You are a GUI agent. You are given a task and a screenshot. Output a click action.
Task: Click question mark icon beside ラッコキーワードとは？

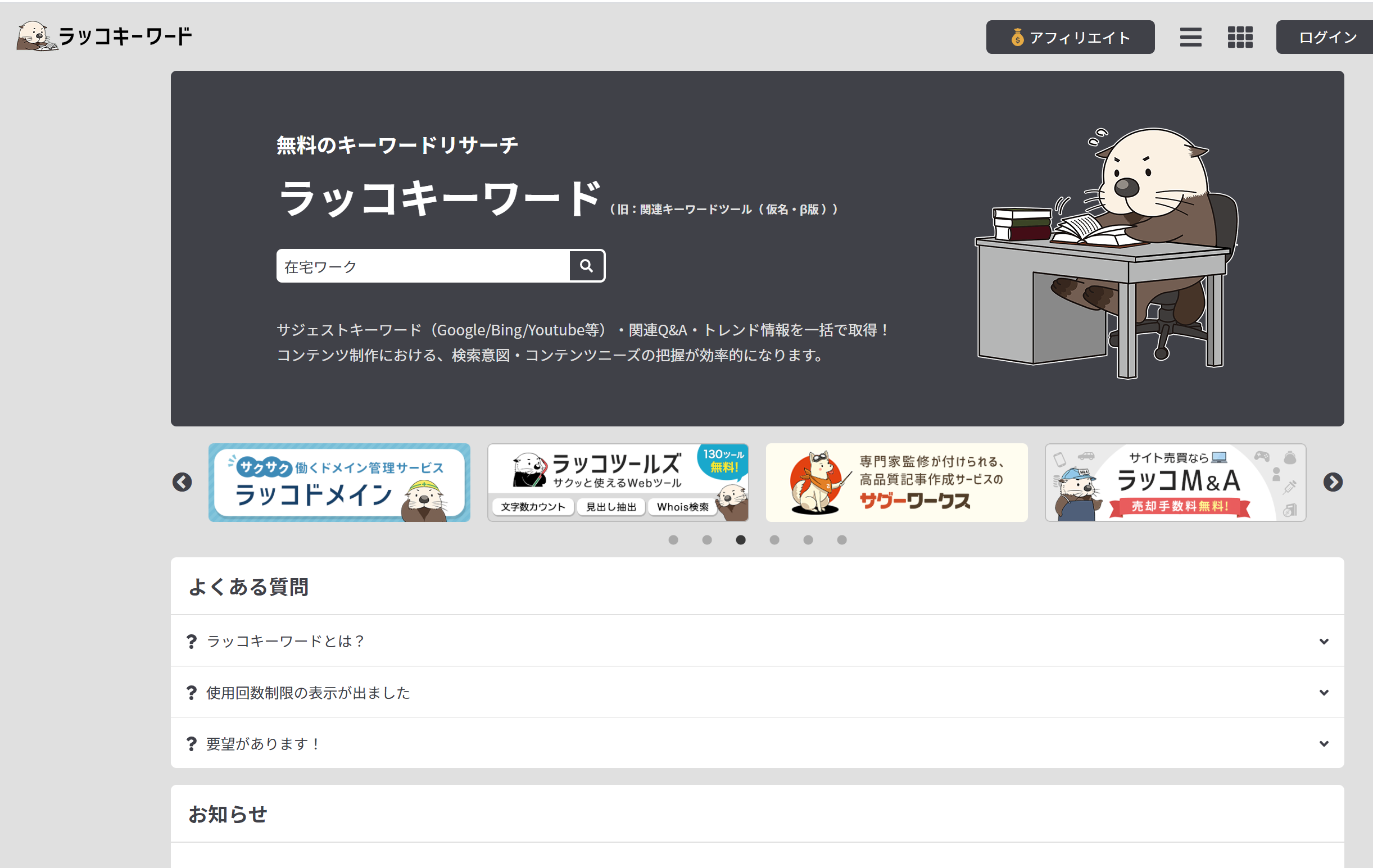click(x=192, y=642)
